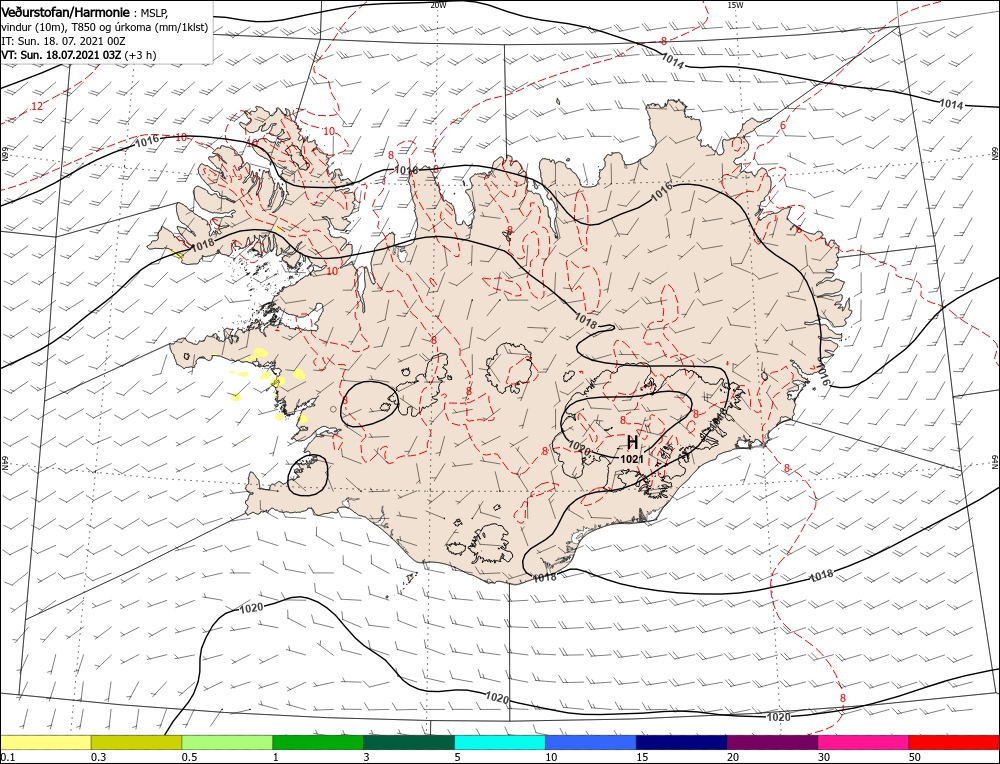Click the "3" legend scale value
1000x764 pixels.
366,757
